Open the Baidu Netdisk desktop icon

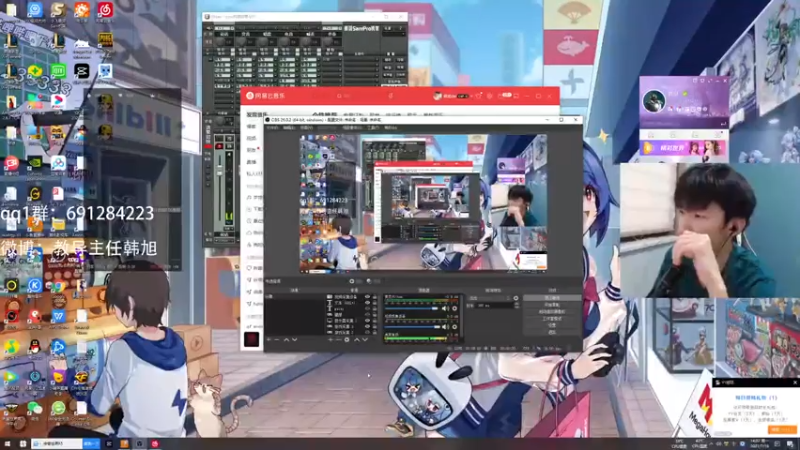pyautogui.click(x=58, y=163)
